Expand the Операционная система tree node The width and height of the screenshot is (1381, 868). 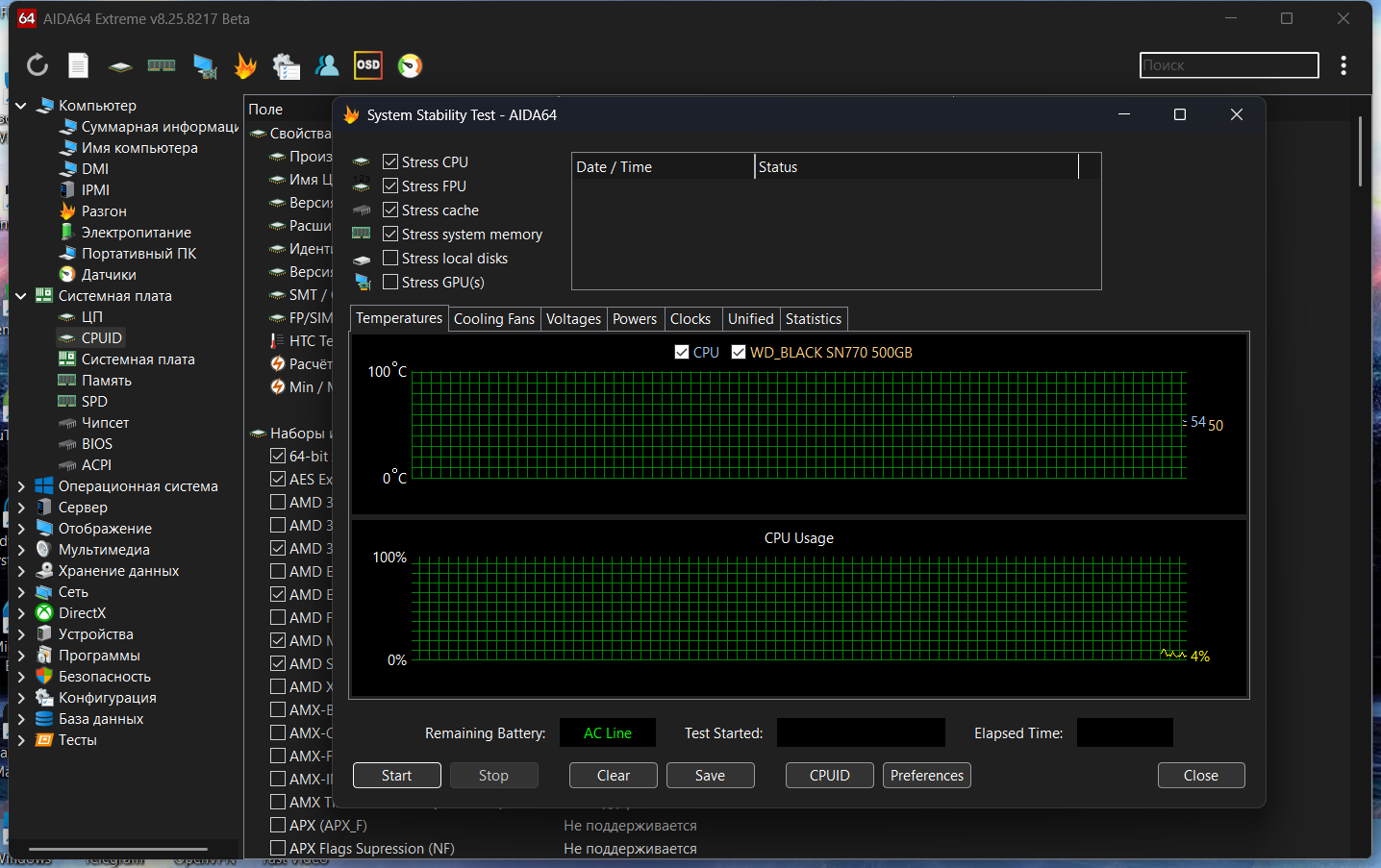(21, 486)
